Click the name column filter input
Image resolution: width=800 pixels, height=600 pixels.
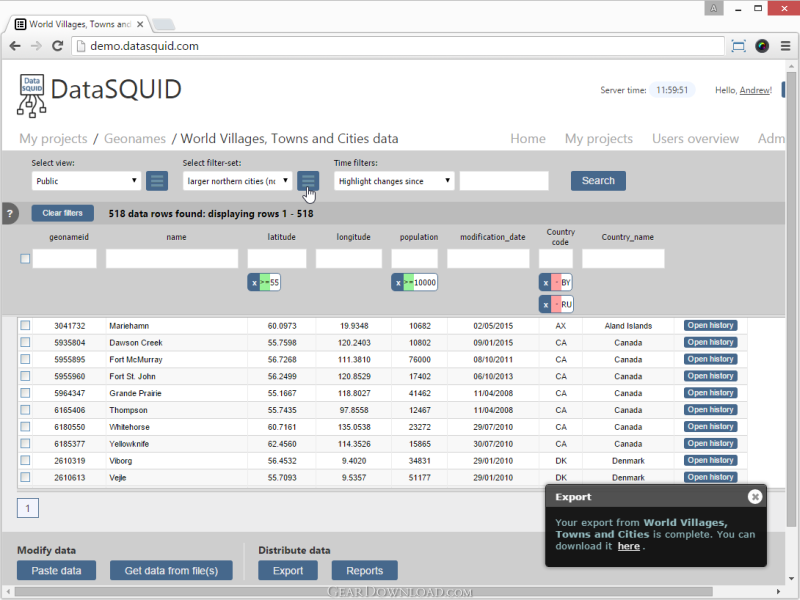click(172, 259)
